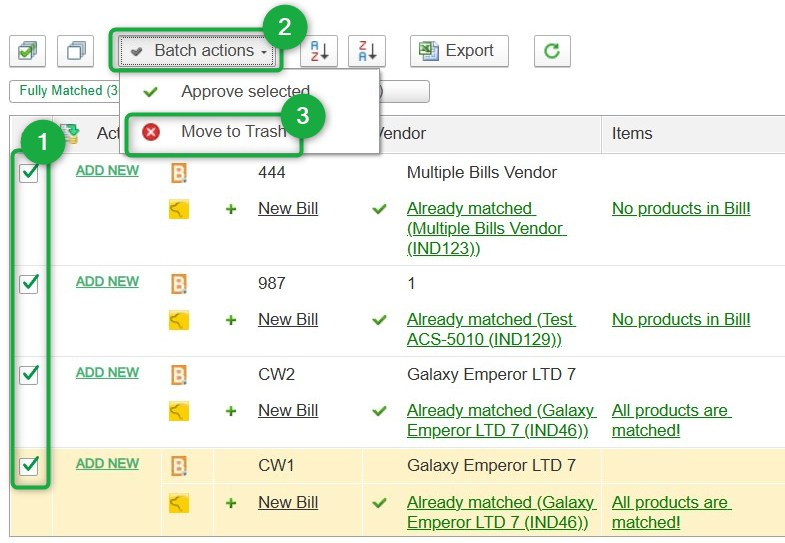Uncheck the checkbox for bill 987
The width and height of the screenshot is (785, 543).
pos(29,283)
